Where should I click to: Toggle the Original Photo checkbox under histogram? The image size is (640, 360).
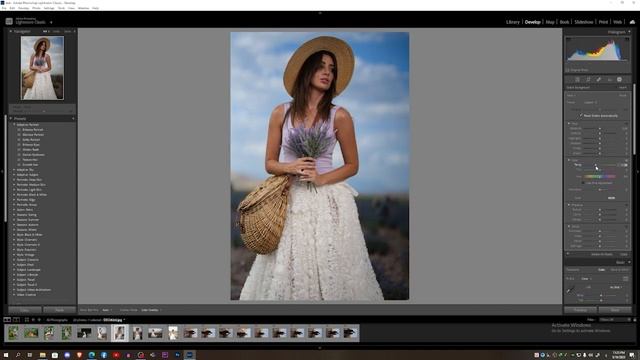point(567,70)
